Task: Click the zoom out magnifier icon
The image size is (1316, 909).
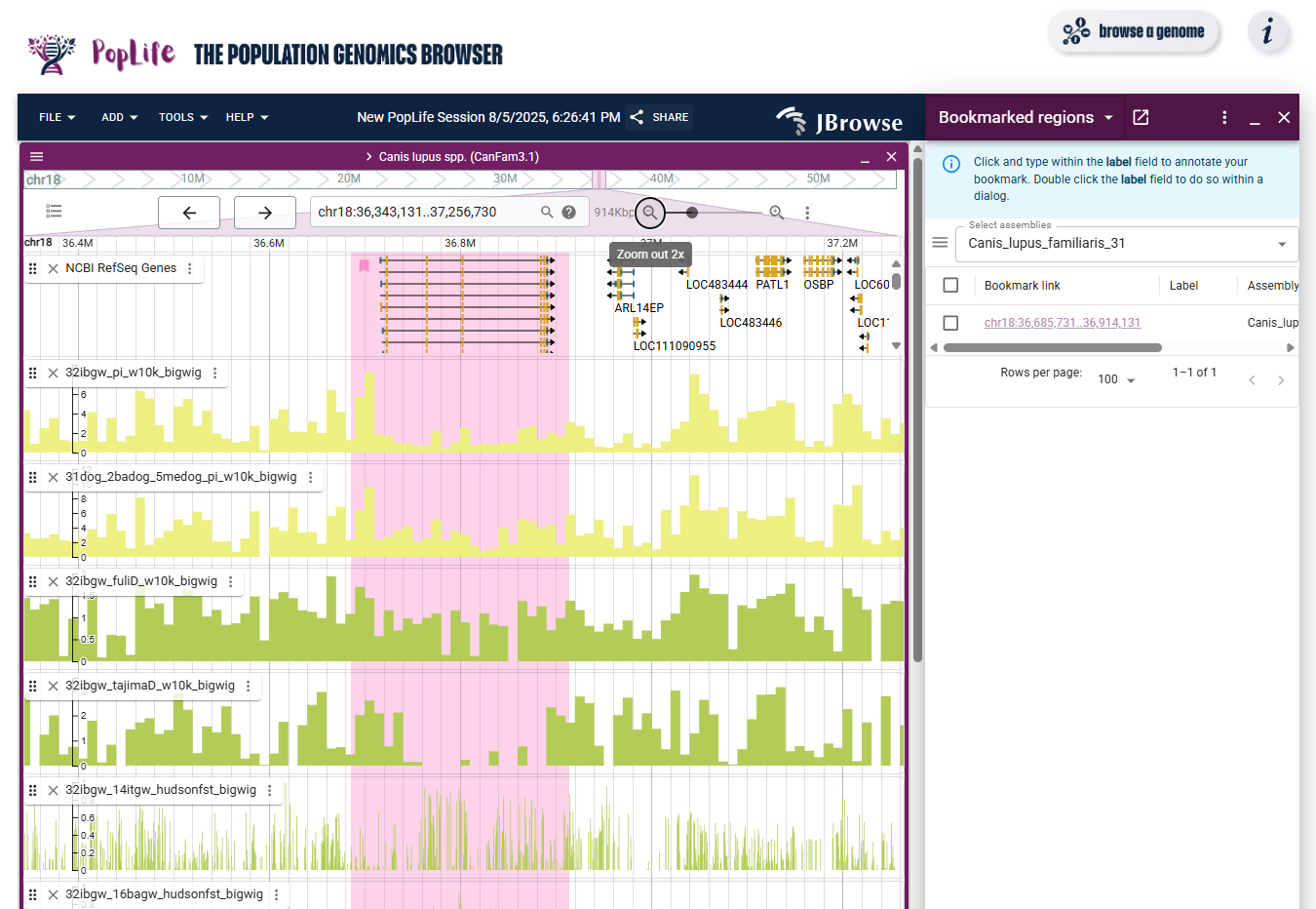Action: coord(650,213)
